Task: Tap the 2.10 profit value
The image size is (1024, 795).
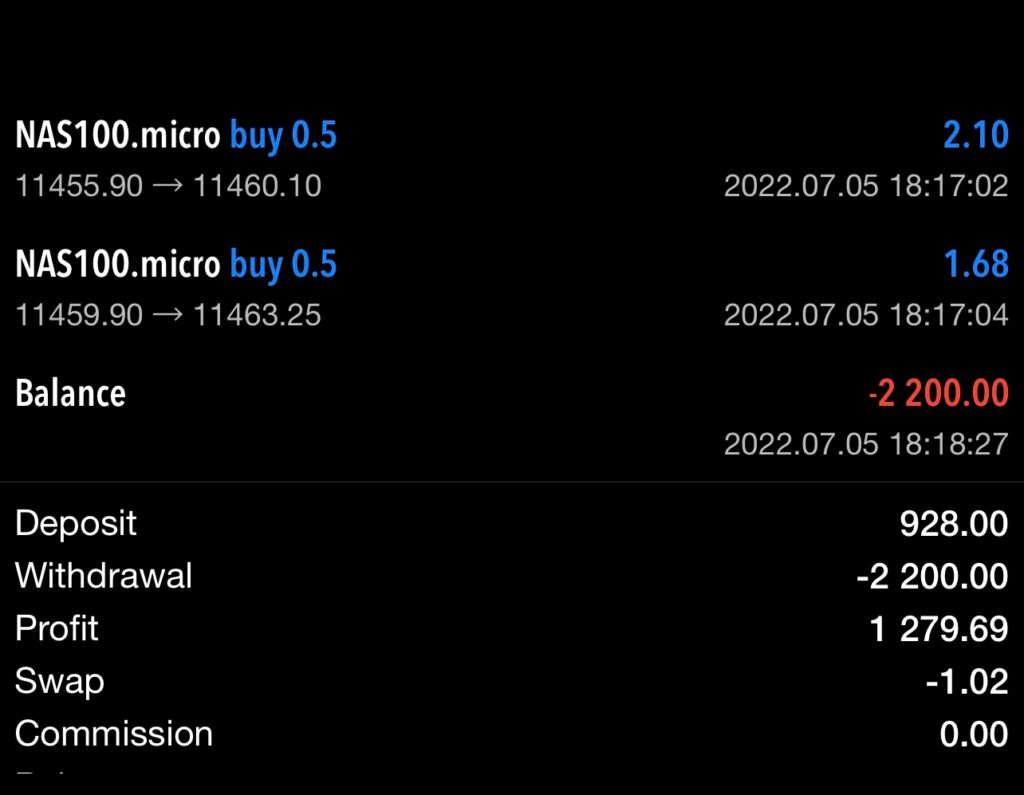Action: 975,135
